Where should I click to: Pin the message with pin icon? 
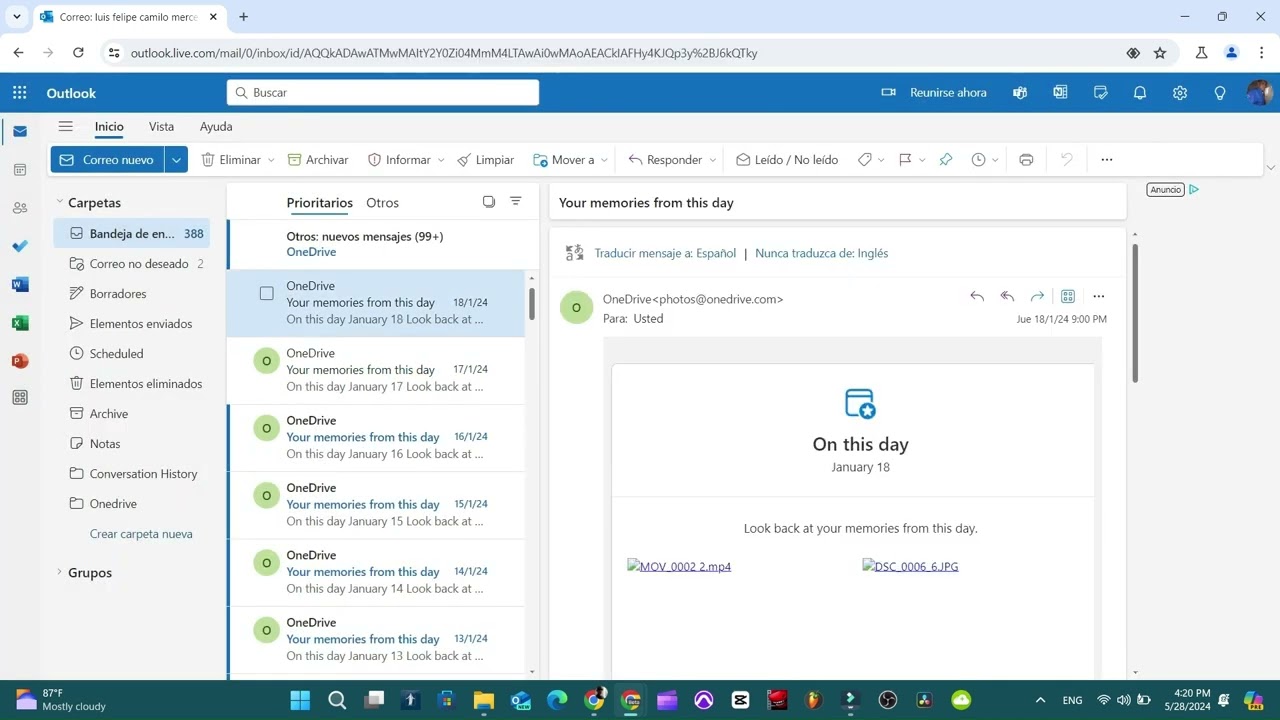tap(945, 160)
